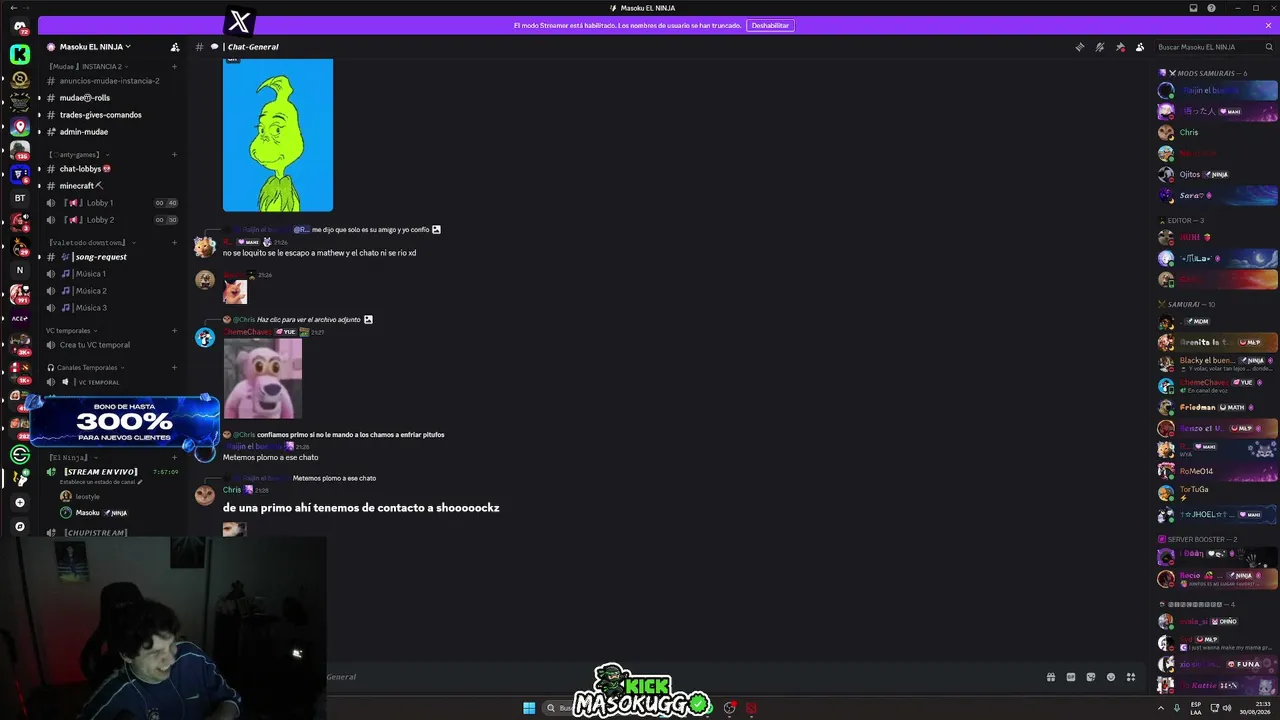Collapse the Mudae INSTANCIA 2 category
This screenshot has width=1280, height=720.
(88, 66)
